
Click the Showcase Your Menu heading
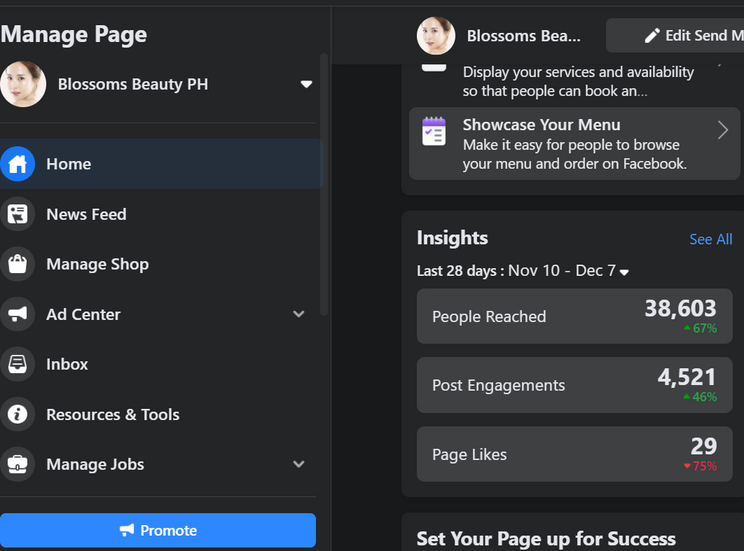point(541,124)
